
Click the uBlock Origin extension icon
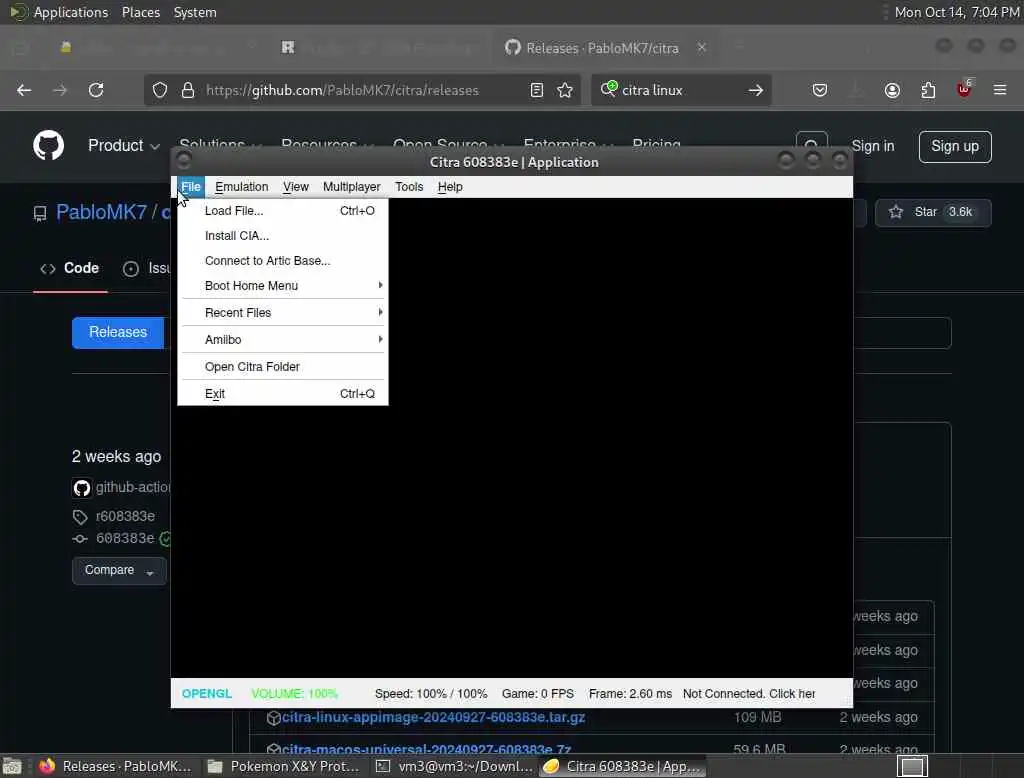pyautogui.click(x=964, y=89)
